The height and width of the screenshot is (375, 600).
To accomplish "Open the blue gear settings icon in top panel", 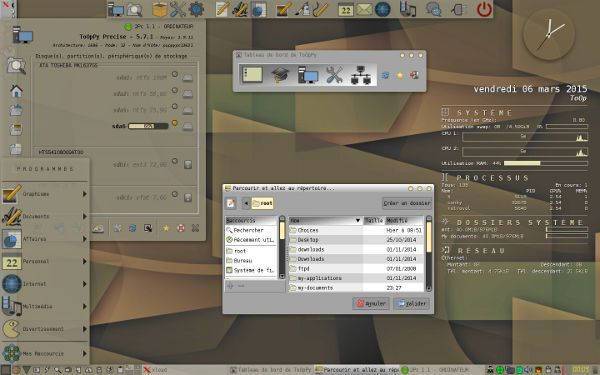I will (196, 9).
